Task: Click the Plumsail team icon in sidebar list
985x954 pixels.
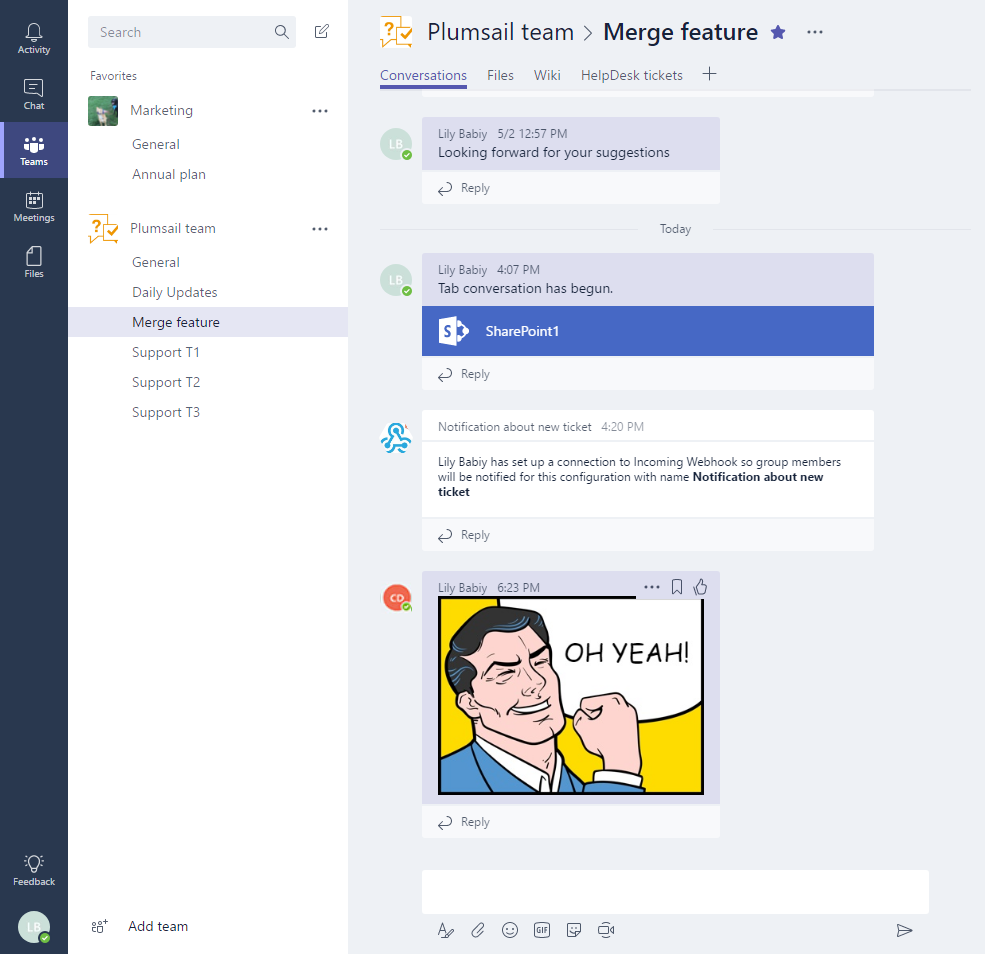Action: (103, 229)
